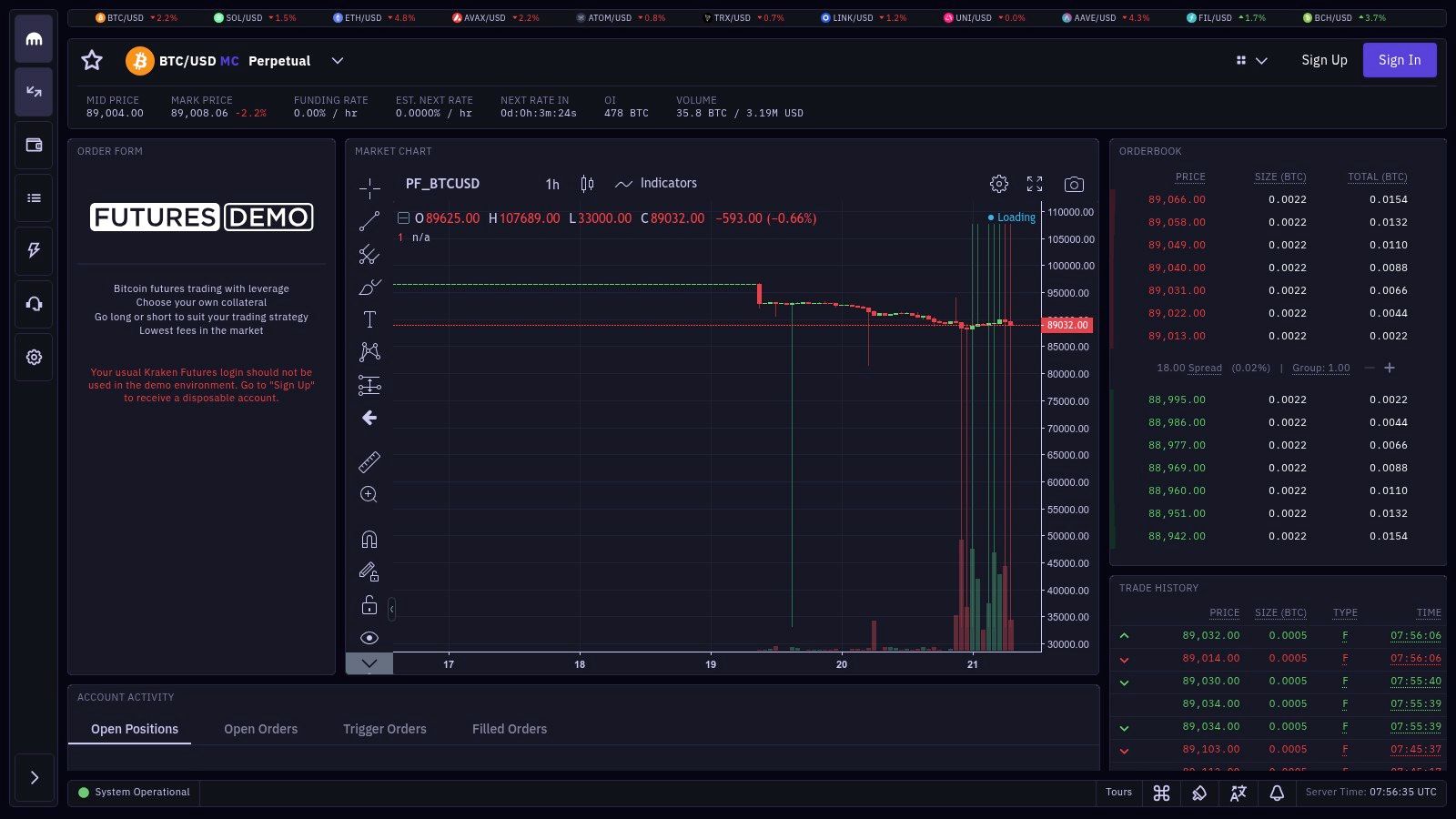Screen dimensions: 1456x819
Task: Select the trend line drawing tool
Action: click(369, 221)
